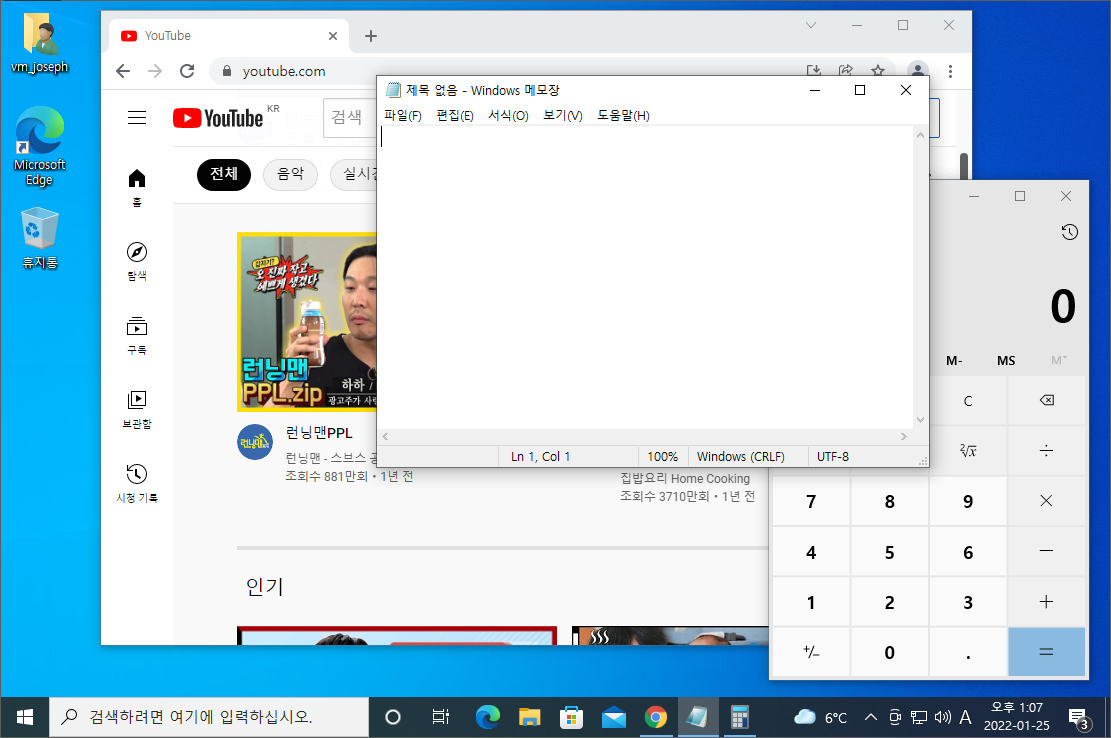Reload the YouTube page in Chrome
The width and height of the screenshot is (1111, 738).
pyautogui.click(x=187, y=71)
